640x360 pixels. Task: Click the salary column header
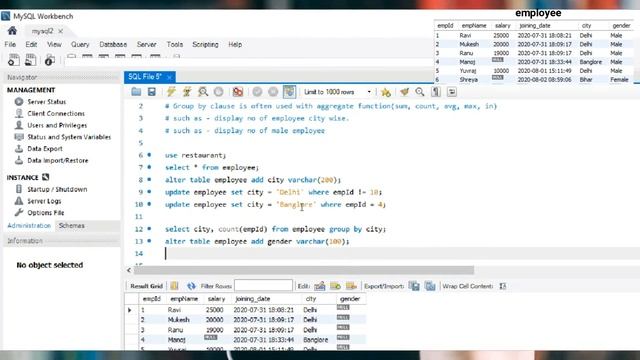[216, 299]
